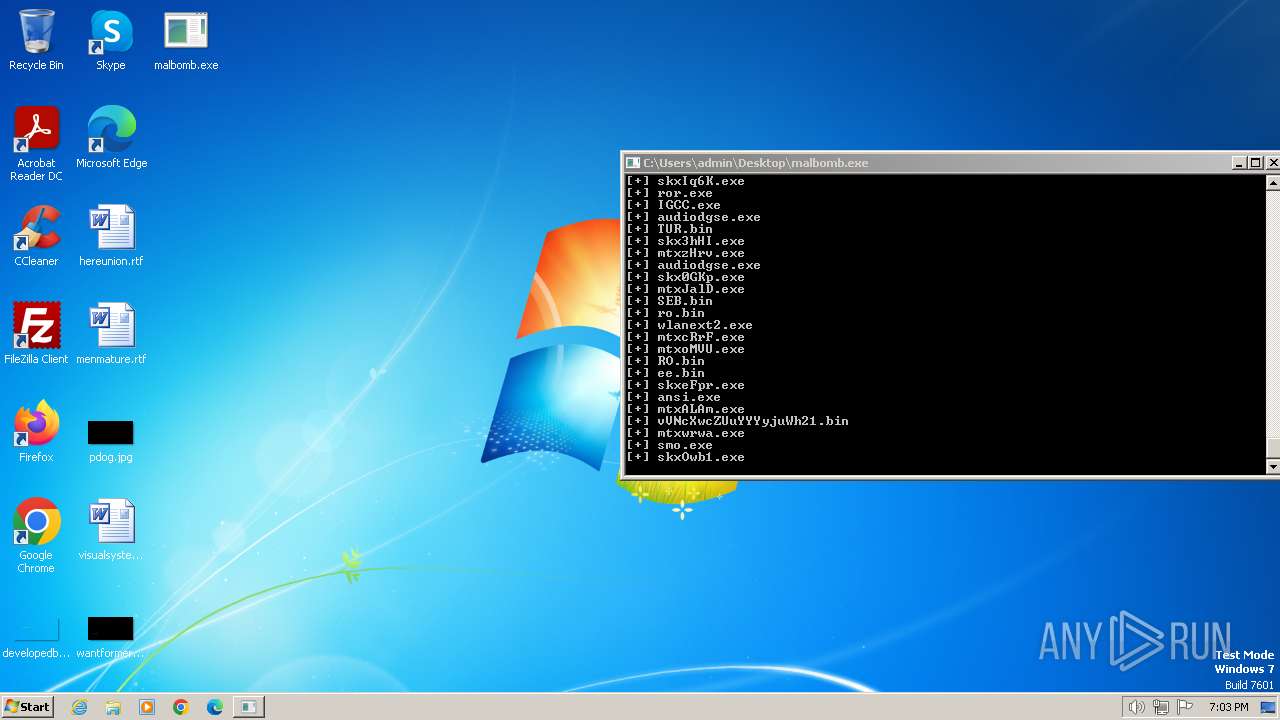Select the hereunion.rtf document icon
Image resolution: width=1280 pixels, height=720 pixels.
coord(111,235)
